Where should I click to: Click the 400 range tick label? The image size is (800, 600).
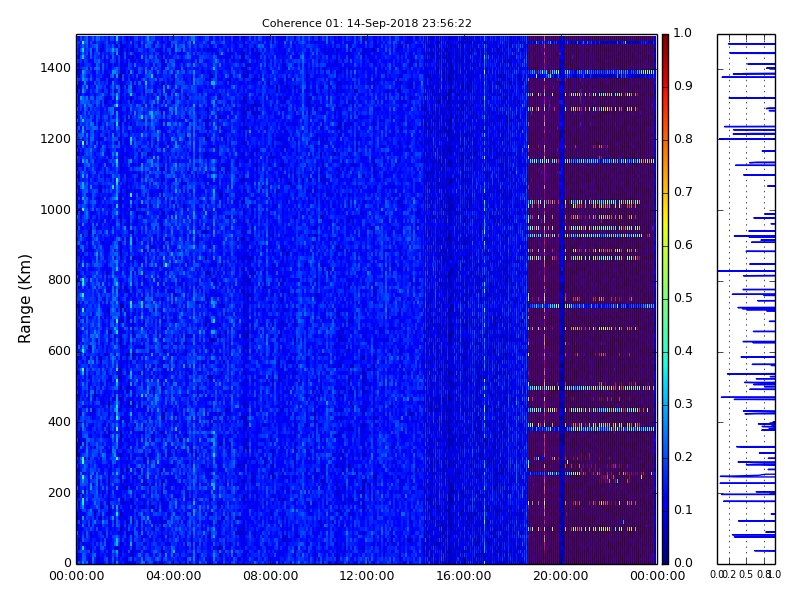59,422
